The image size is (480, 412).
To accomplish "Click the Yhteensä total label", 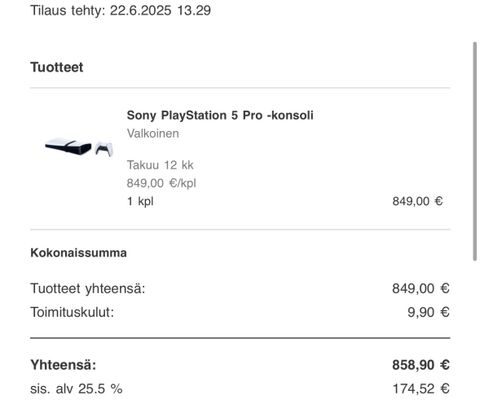I will point(63,365).
